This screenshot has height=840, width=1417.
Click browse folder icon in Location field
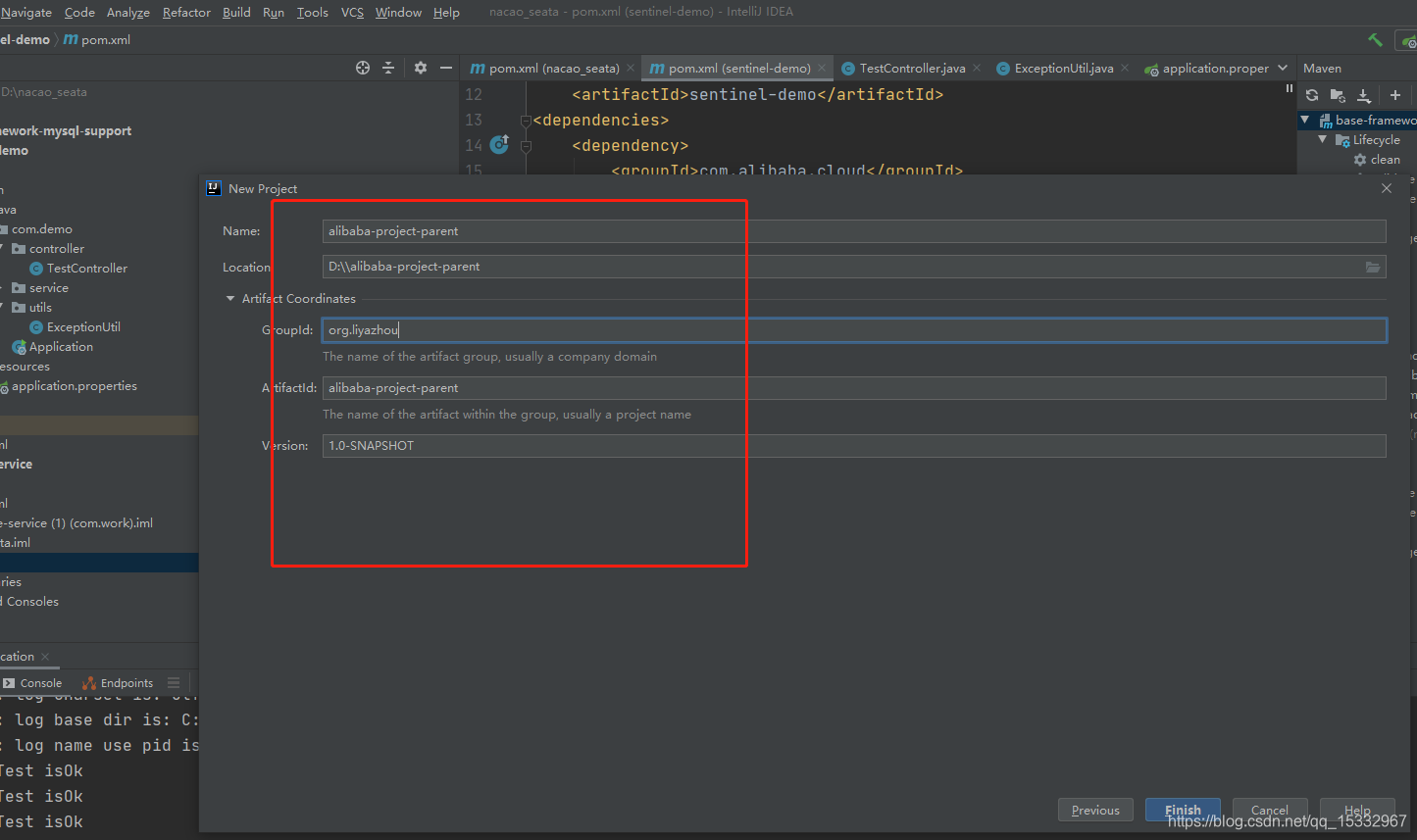click(x=1373, y=267)
